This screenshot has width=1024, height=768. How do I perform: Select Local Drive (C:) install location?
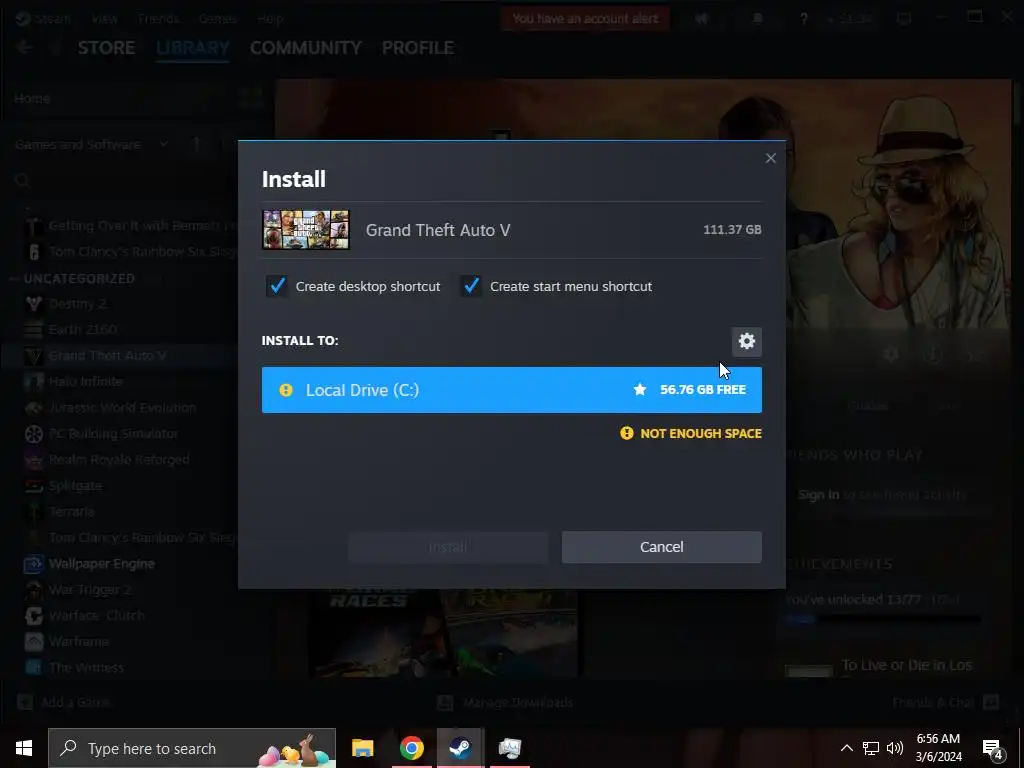(x=511, y=390)
